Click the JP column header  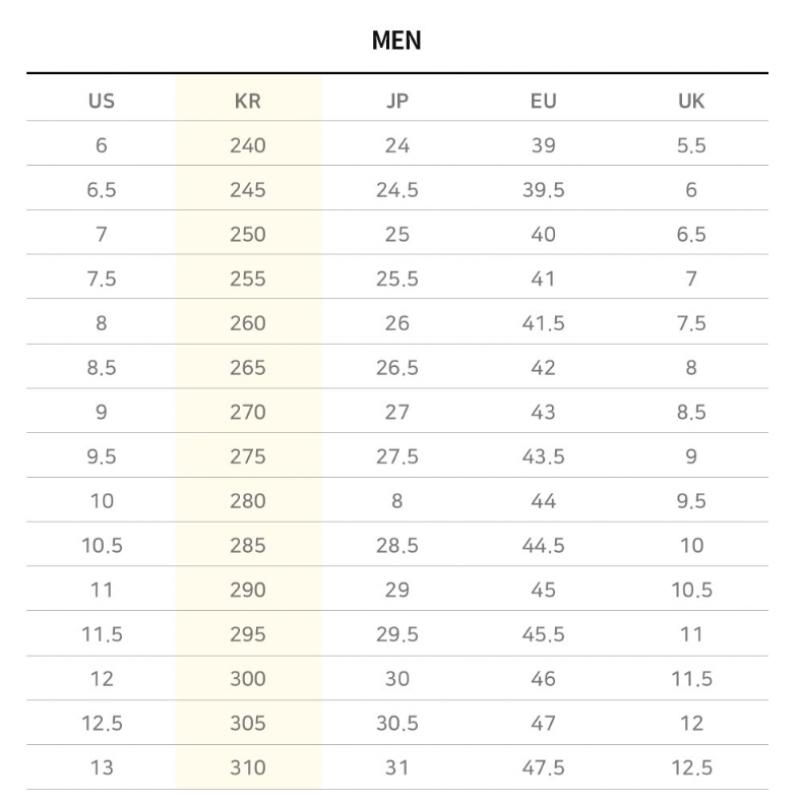pyautogui.click(x=397, y=101)
